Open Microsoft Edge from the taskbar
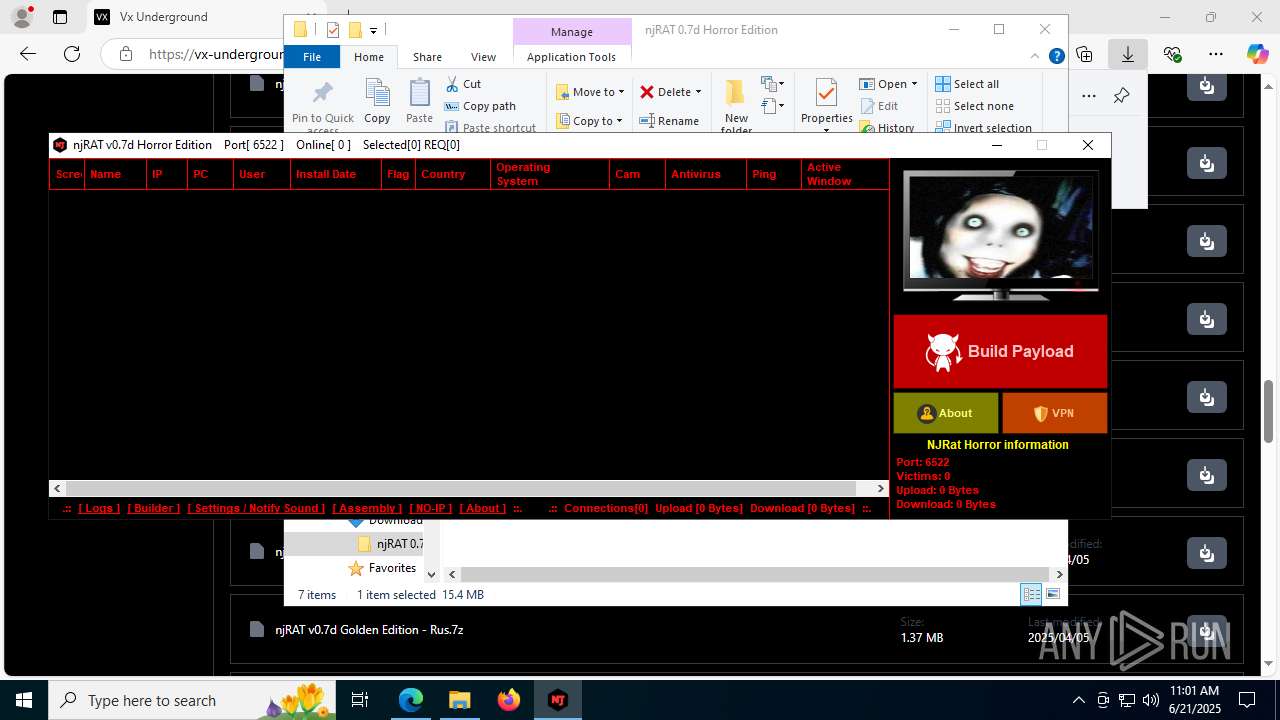The image size is (1280, 720). click(x=411, y=700)
